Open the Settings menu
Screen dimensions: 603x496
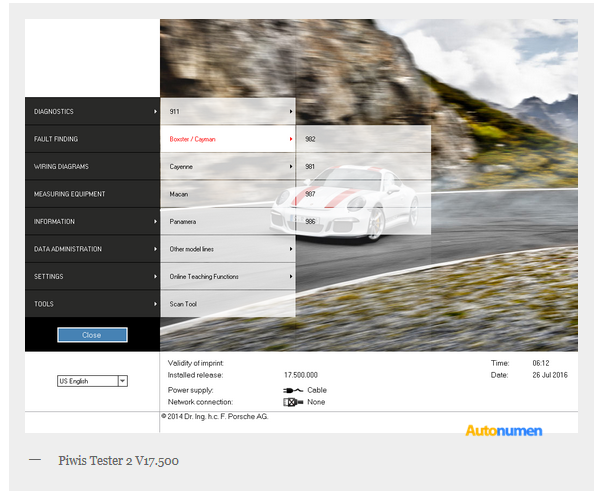click(92, 276)
